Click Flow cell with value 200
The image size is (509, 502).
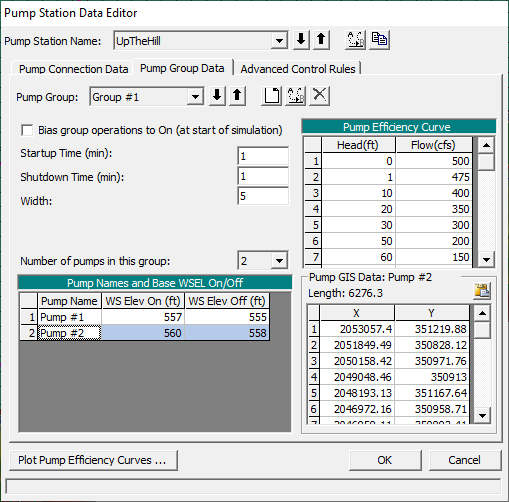click(x=434, y=241)
